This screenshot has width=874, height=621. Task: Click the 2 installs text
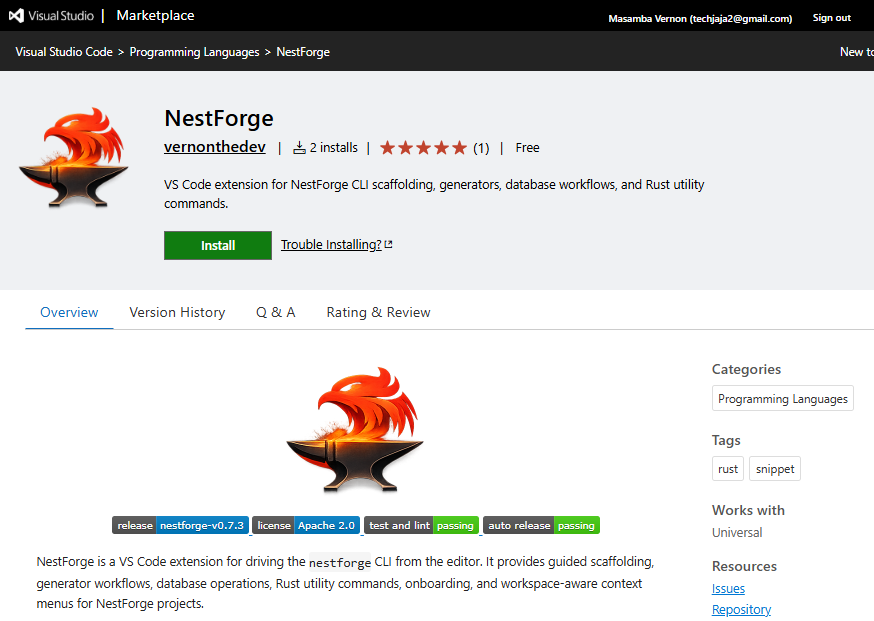click(333, 148)
